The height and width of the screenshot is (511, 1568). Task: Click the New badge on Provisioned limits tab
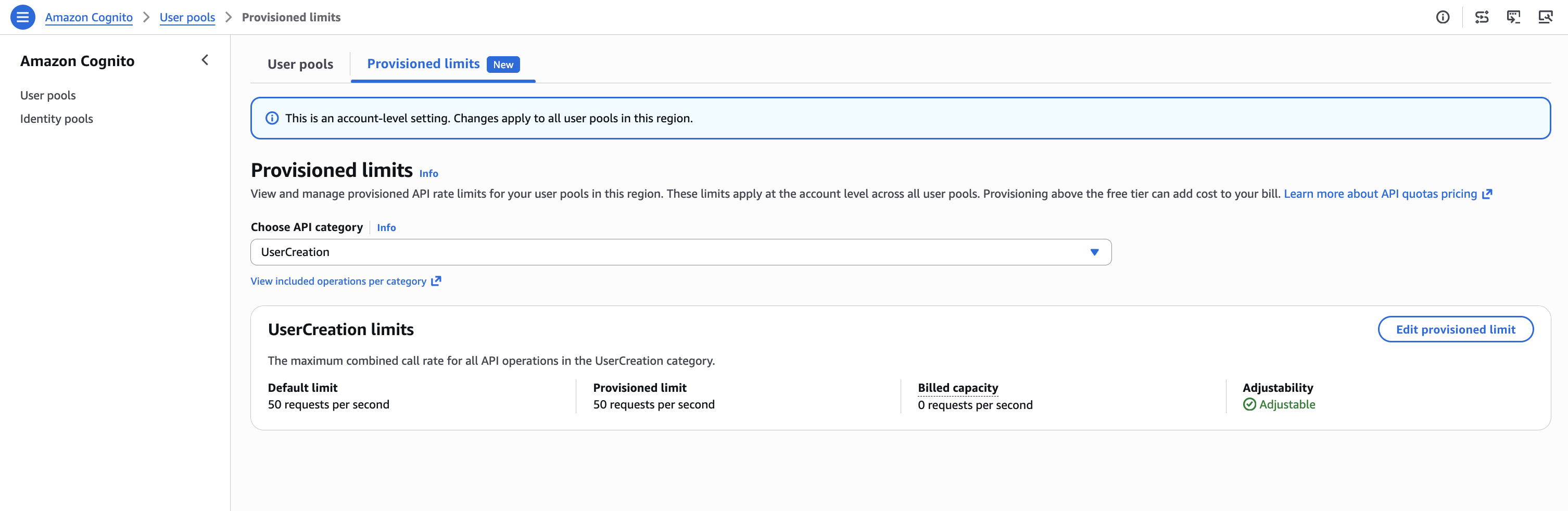click(x=503, y=65)
